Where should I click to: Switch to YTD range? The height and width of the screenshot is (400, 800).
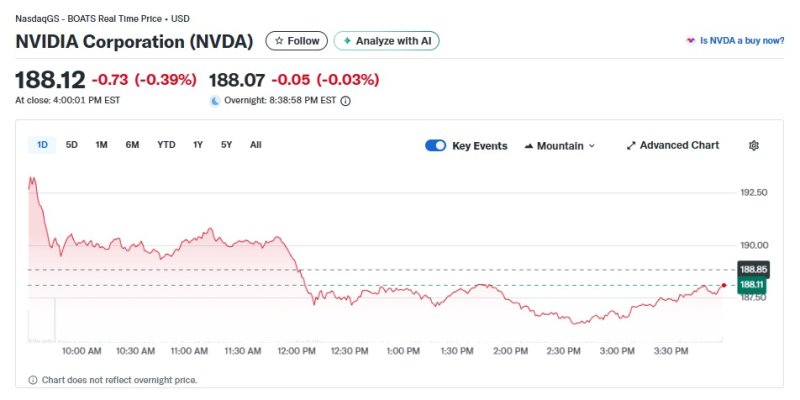tap(166, 145)
